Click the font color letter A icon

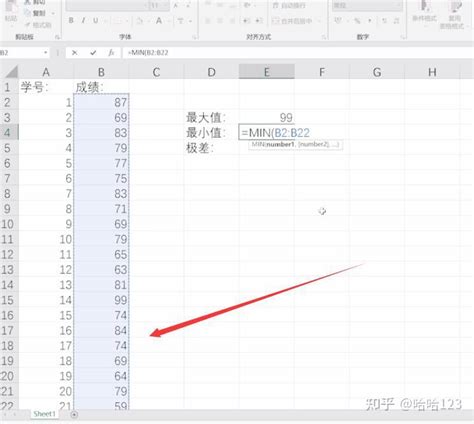159,21
